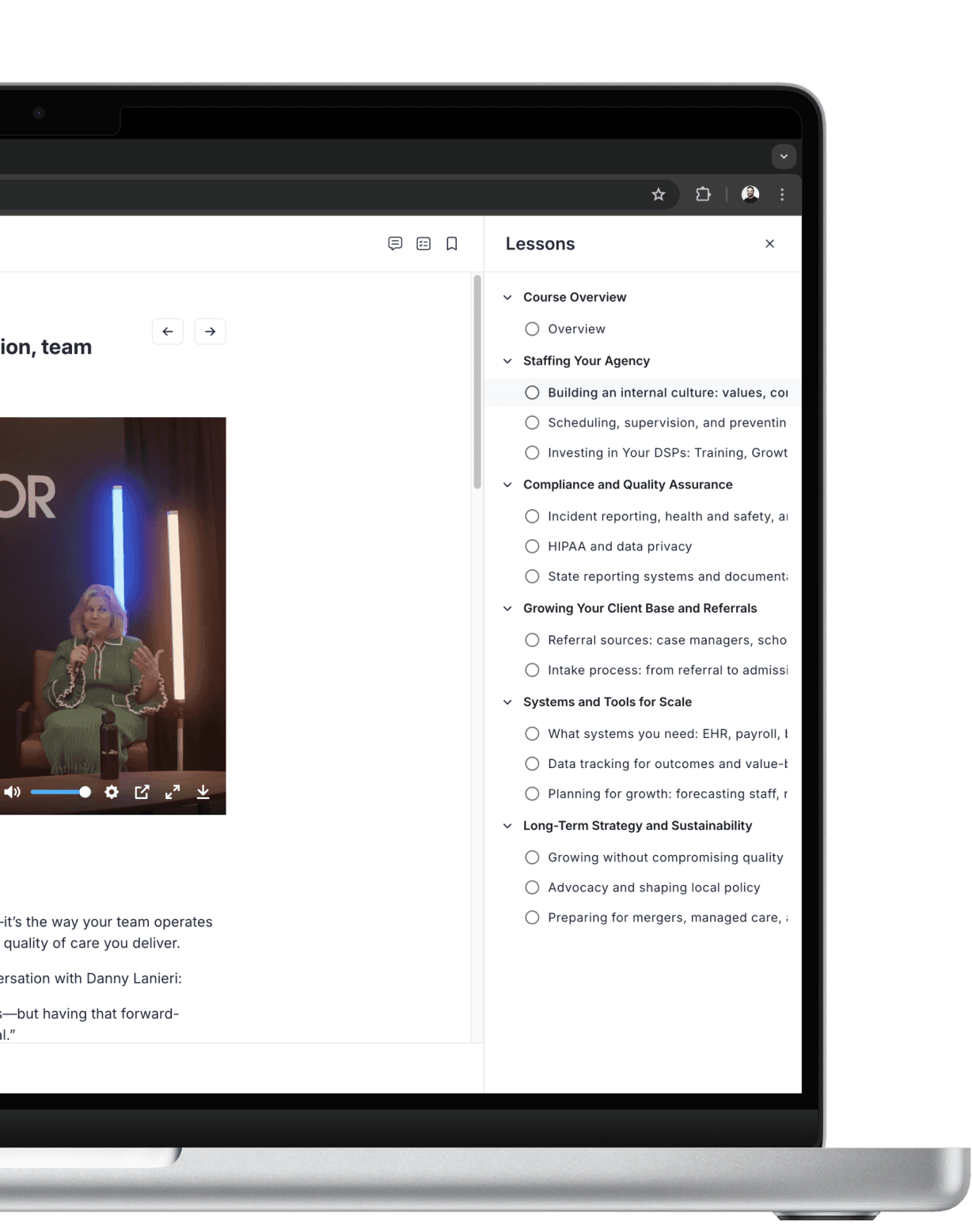The width and height of the screenshot is (972, 1232).
Task: Adjust the video volume slider
Action: [x=60, y=792]
